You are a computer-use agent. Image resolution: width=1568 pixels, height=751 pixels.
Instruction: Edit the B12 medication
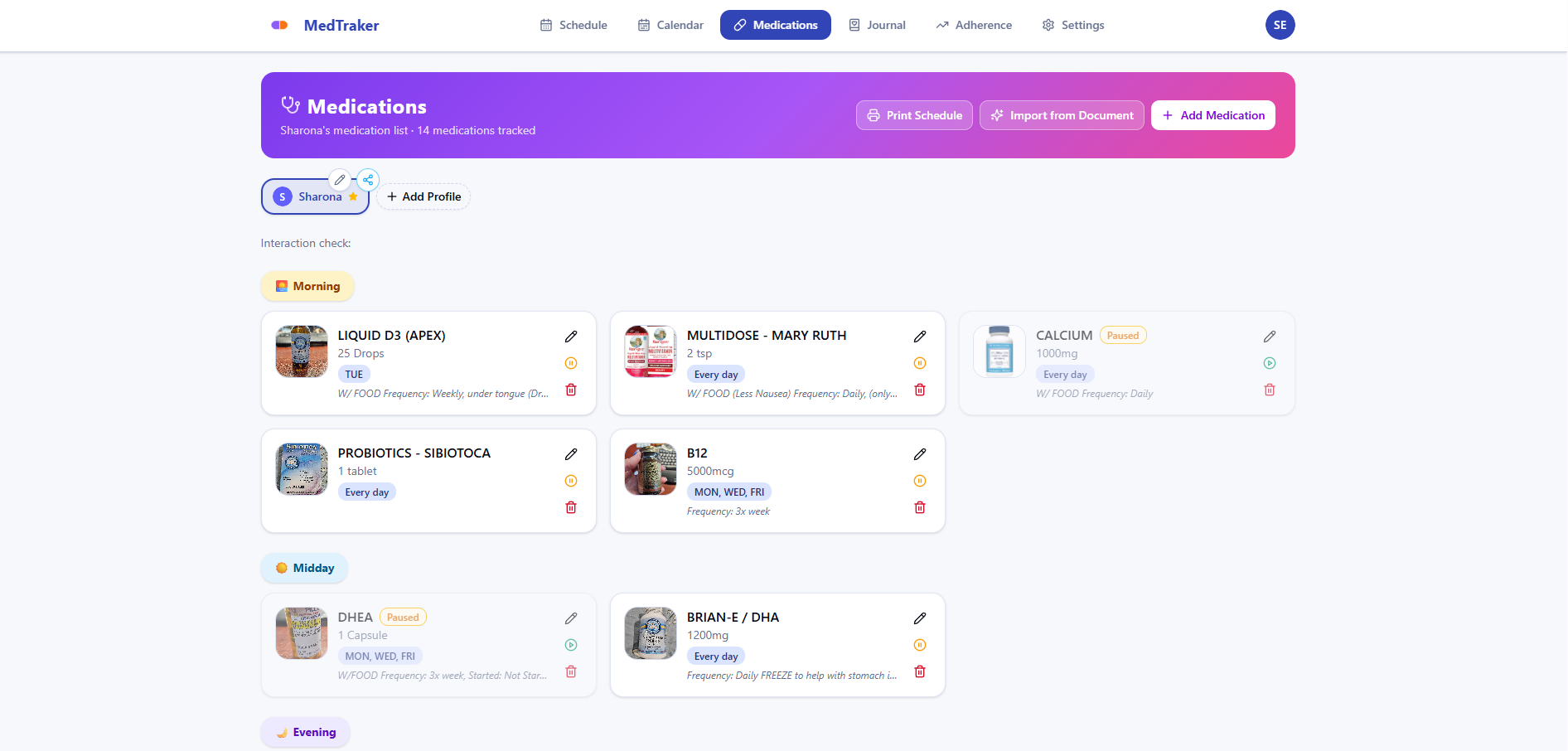point(920,454)
